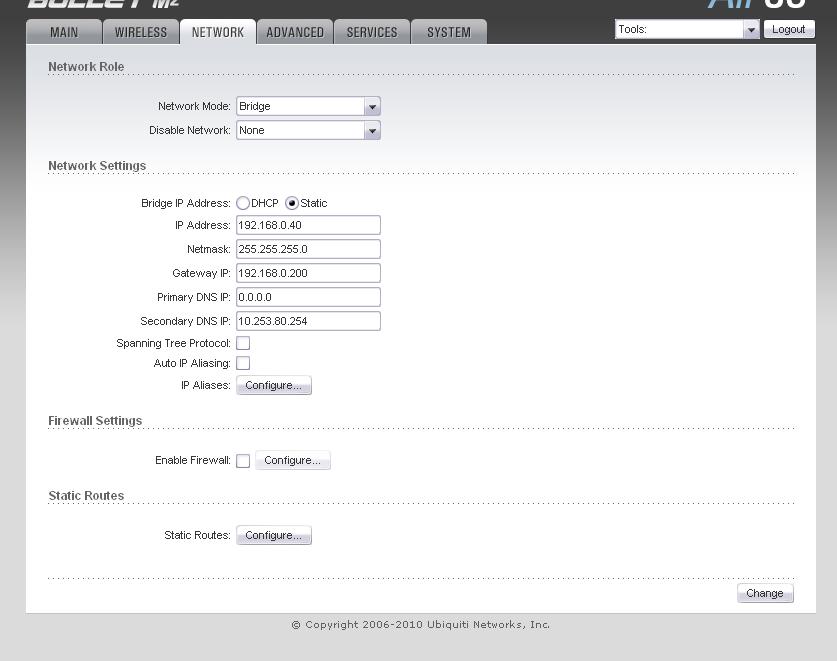Click the Change button
837x661 pixels.
765,593
